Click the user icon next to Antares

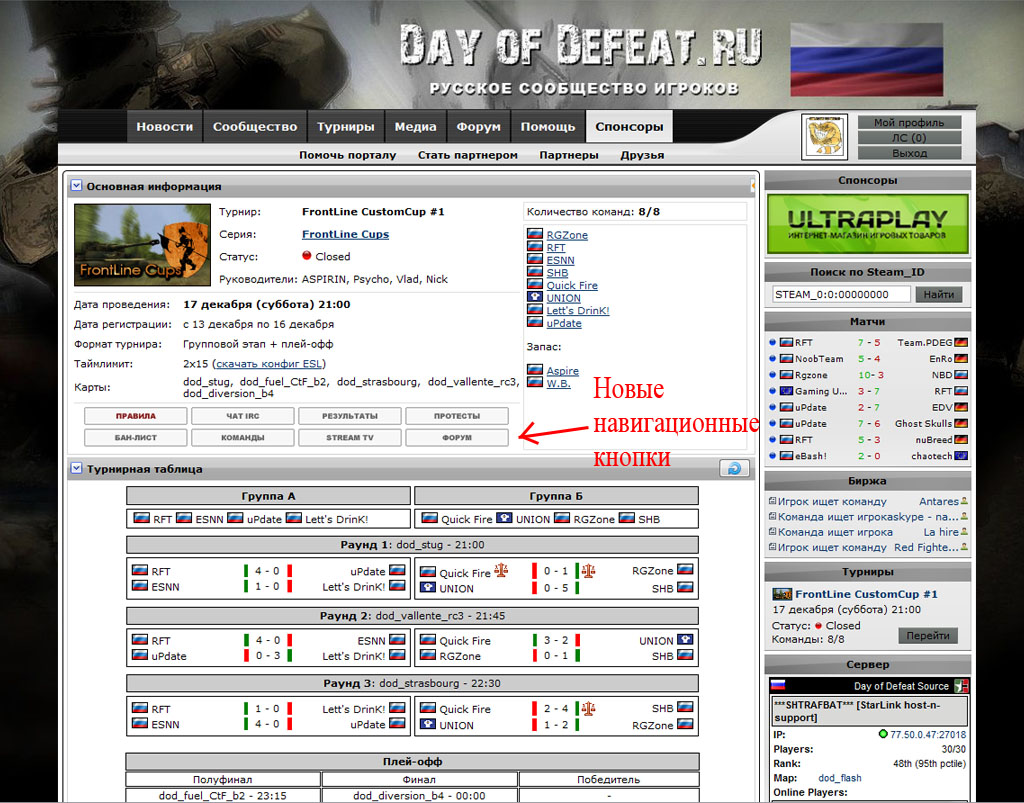pos(964,501)
